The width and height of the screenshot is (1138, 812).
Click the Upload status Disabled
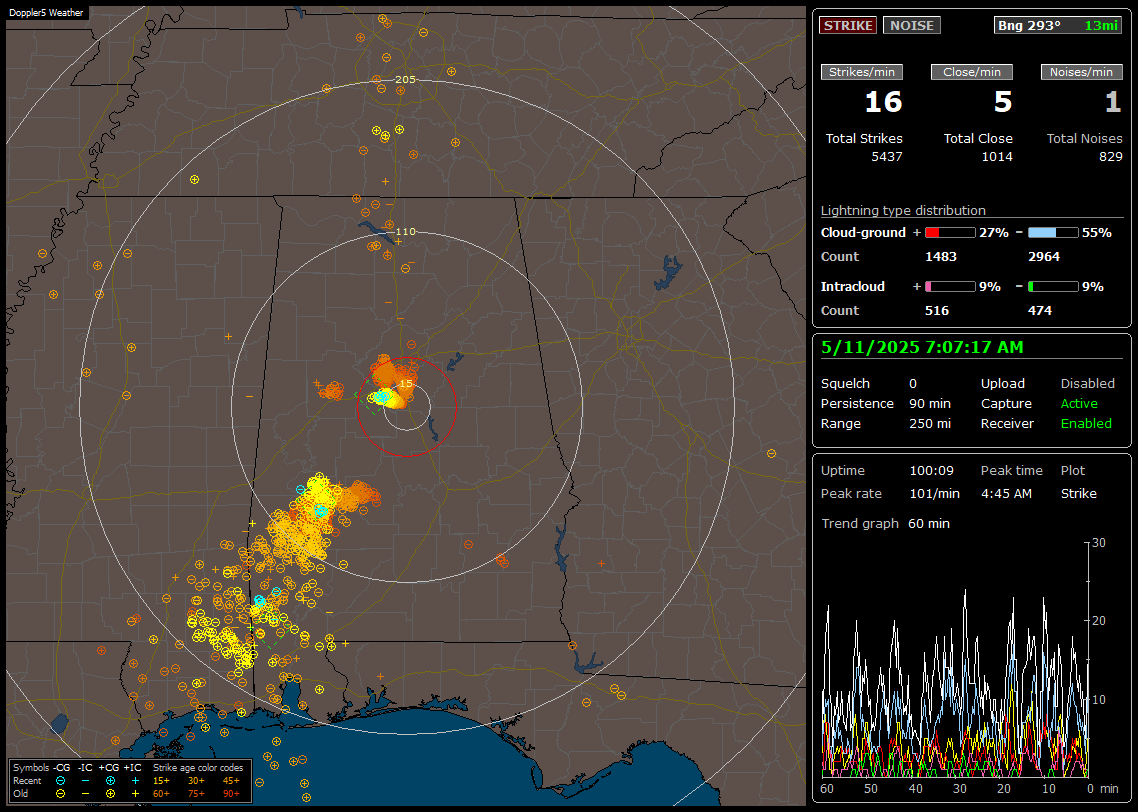click(x=1087, y=384)
